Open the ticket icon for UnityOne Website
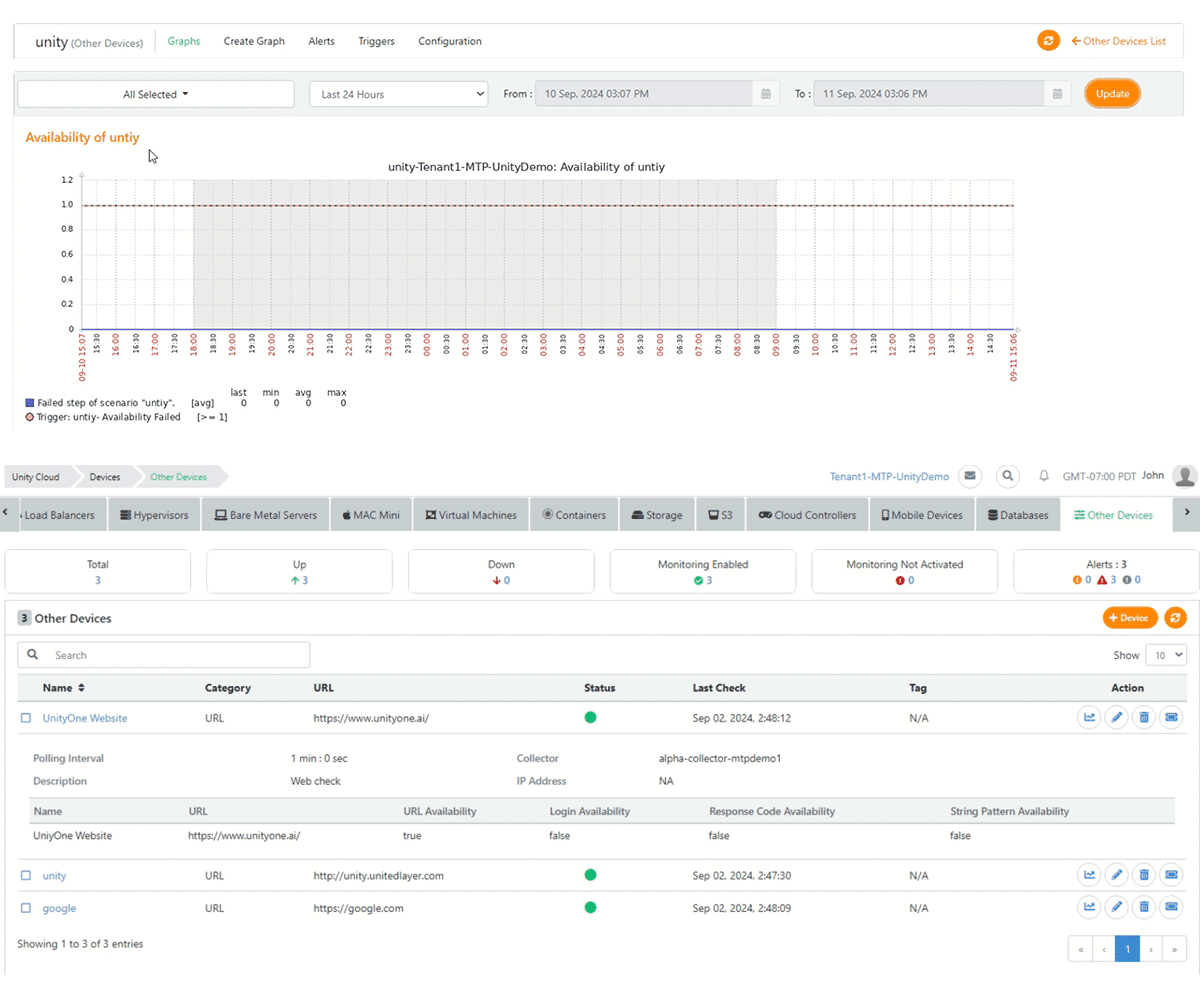The width and height of the screenshot is (1200, 1000). 1171,717
